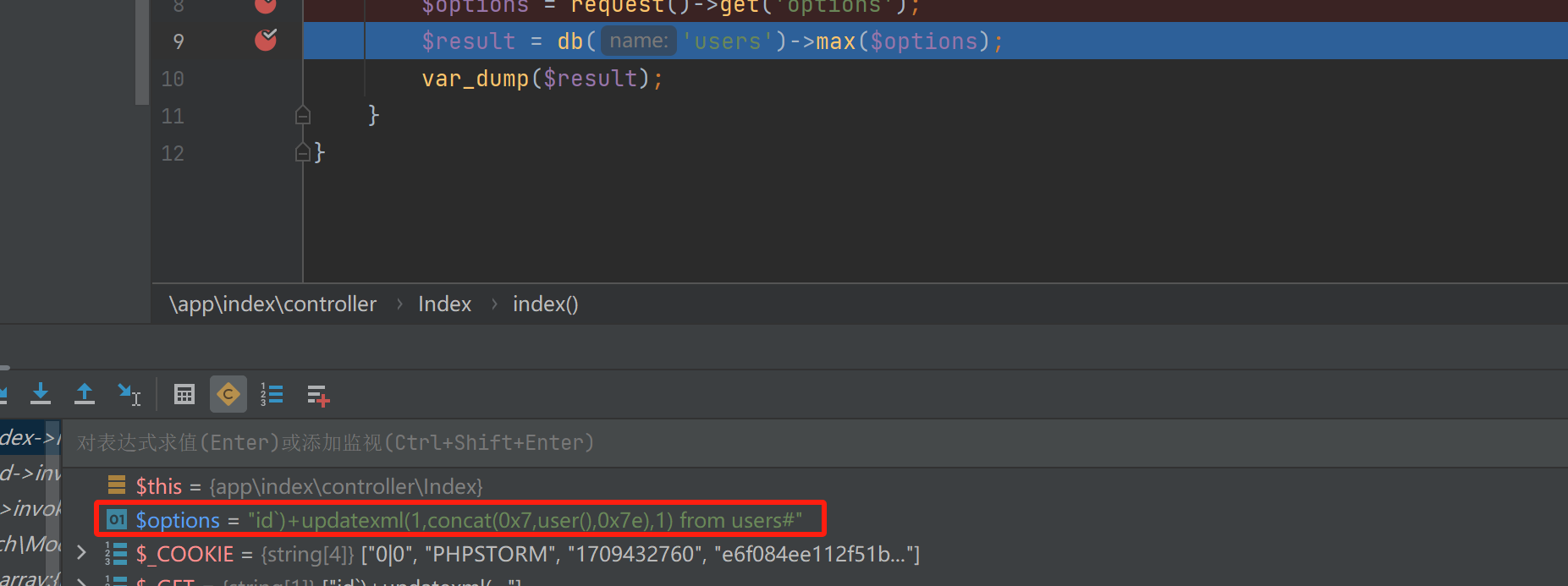Collapse the fold marker on line 12
This screenshot has height=586, width=1568.
click(x=303, y=152)
